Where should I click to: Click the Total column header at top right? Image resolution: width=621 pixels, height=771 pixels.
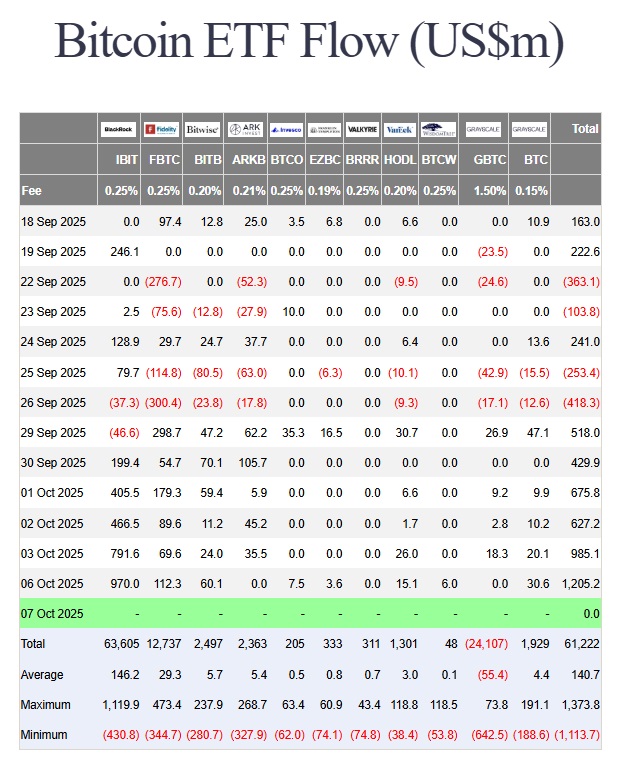pyautogui.click(x=585, y=129)
